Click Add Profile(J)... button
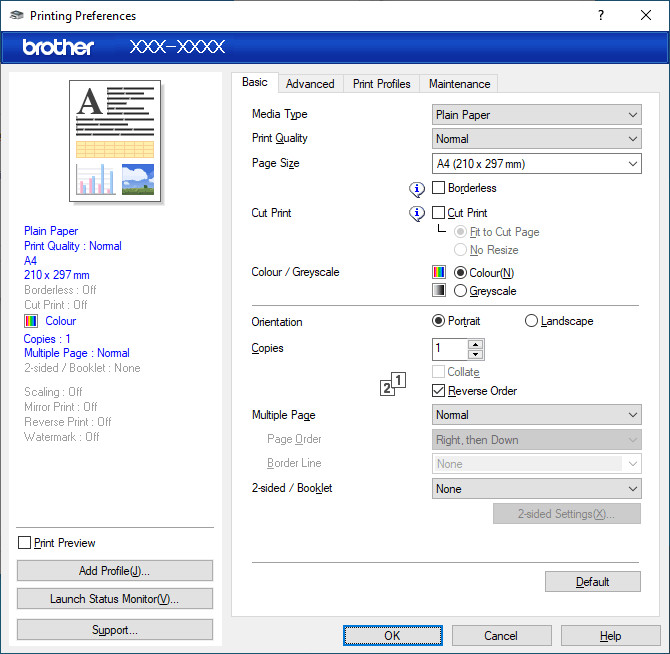 [x=115, y=571]
